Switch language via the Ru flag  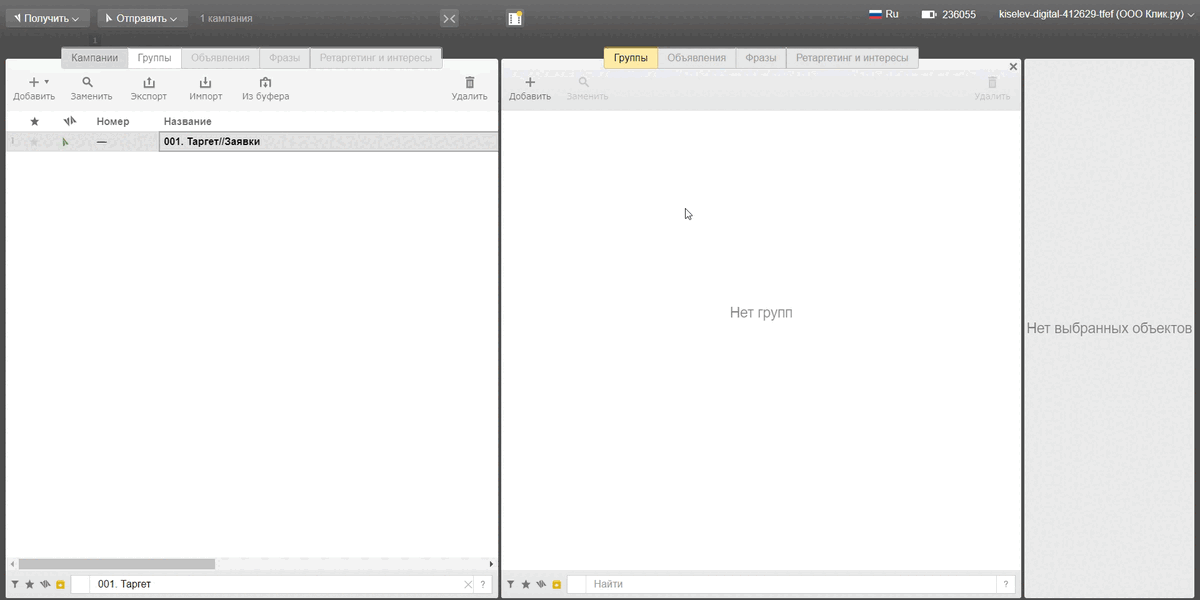[884, 14]
